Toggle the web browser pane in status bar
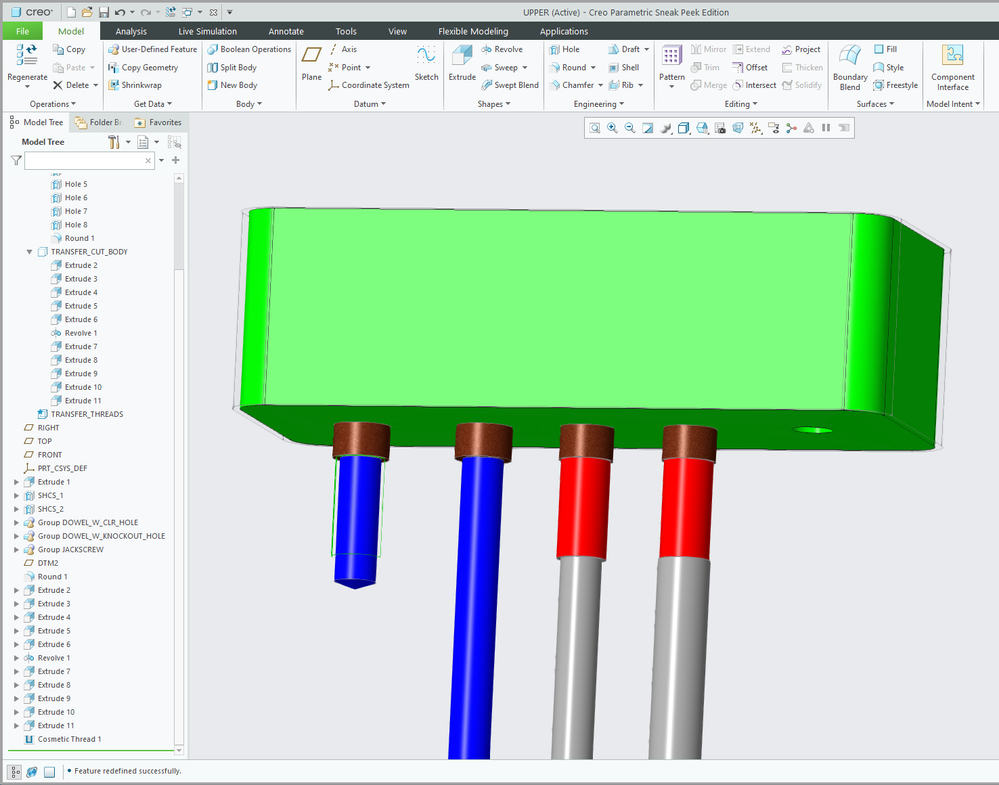 (x=32, y=771)
